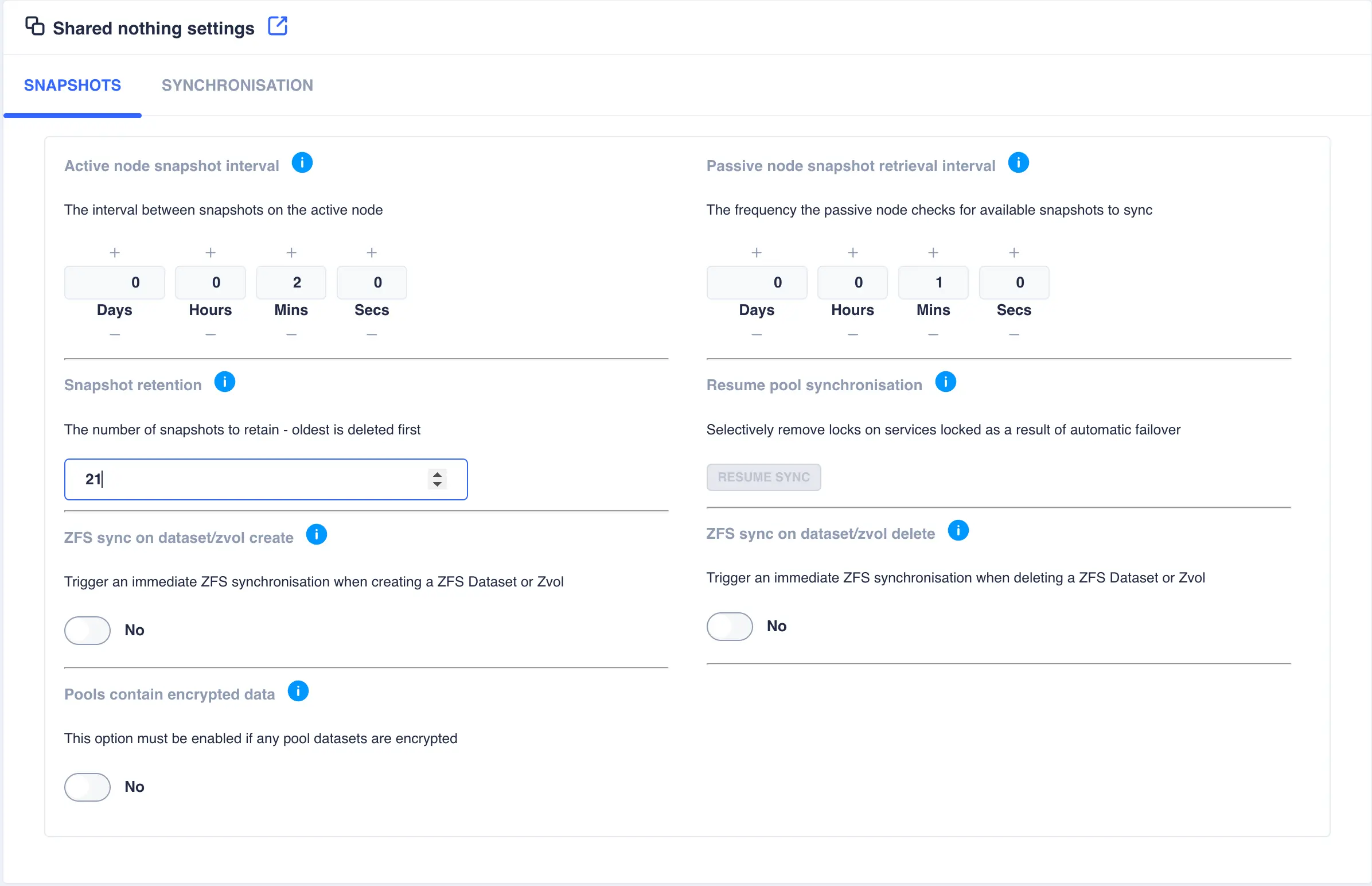This screenshot has width=1372, height=886.
Task: Click info icon for ZFS sync on create
Action: [316, 534]
